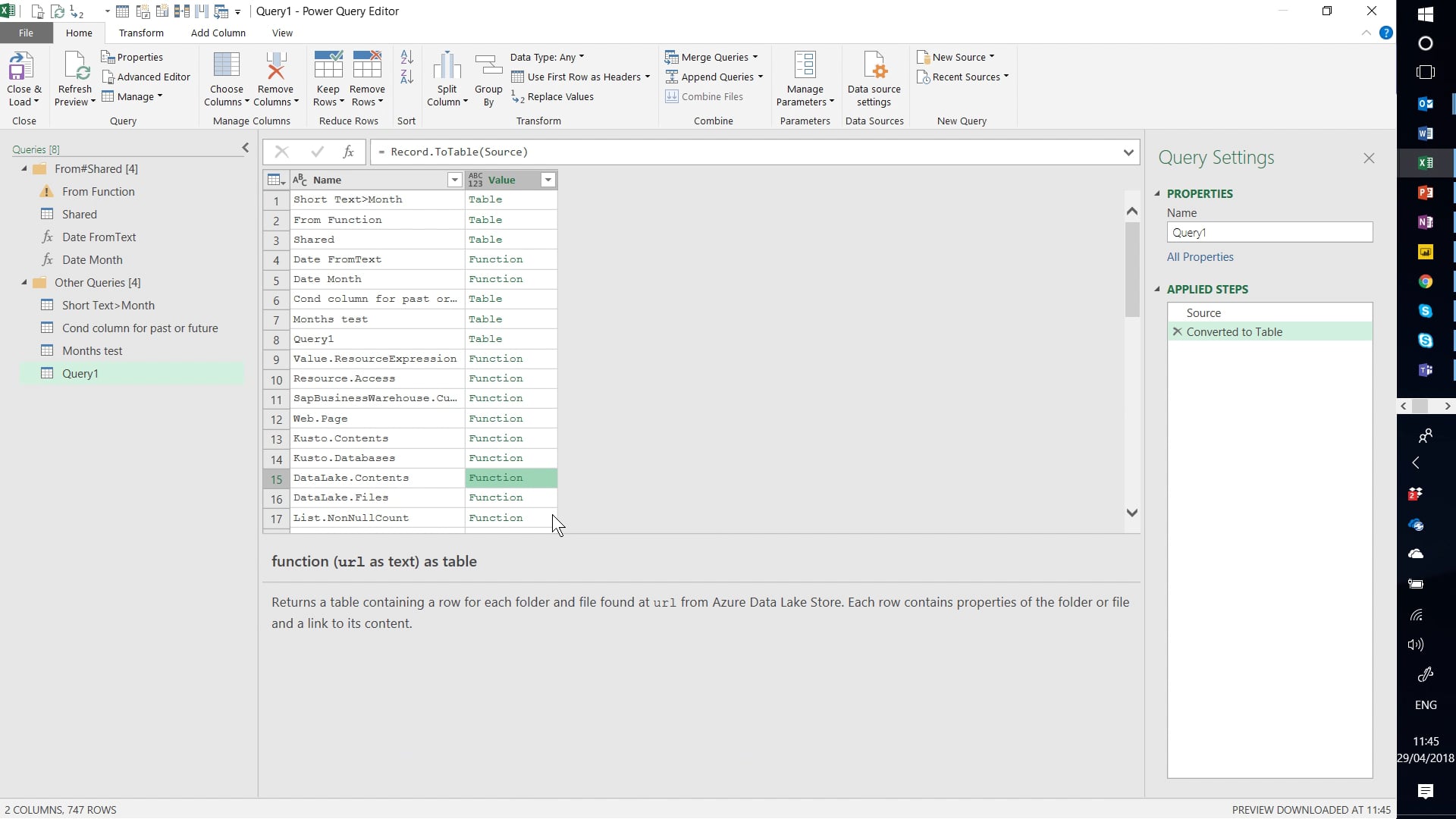
Task: Click the Remove Columns icon
Action: coord(276,65)
